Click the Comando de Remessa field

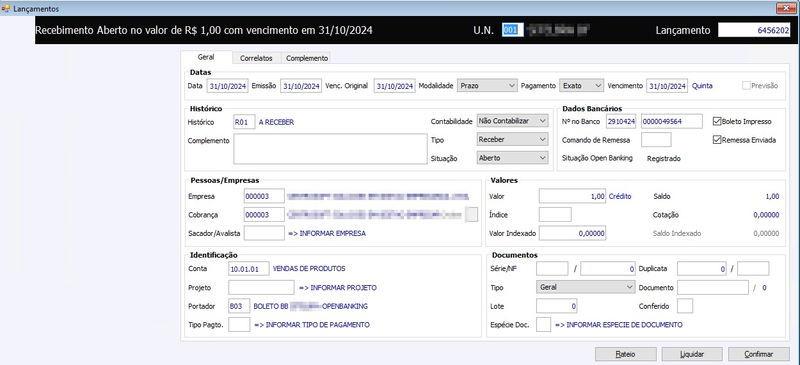pyautogui.click(x=656, y=139)
